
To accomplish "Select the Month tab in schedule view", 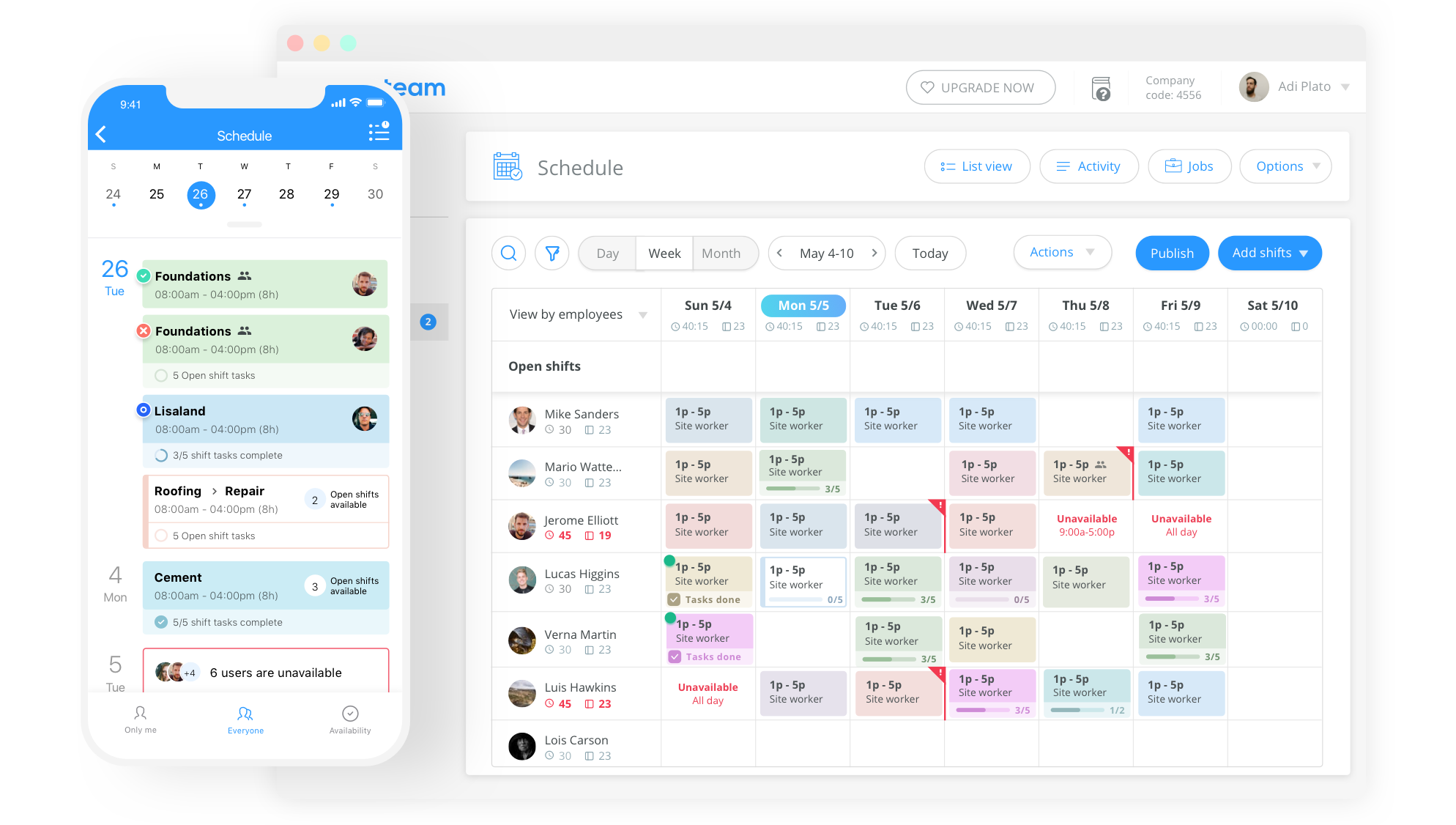I will tap(720, 252).
